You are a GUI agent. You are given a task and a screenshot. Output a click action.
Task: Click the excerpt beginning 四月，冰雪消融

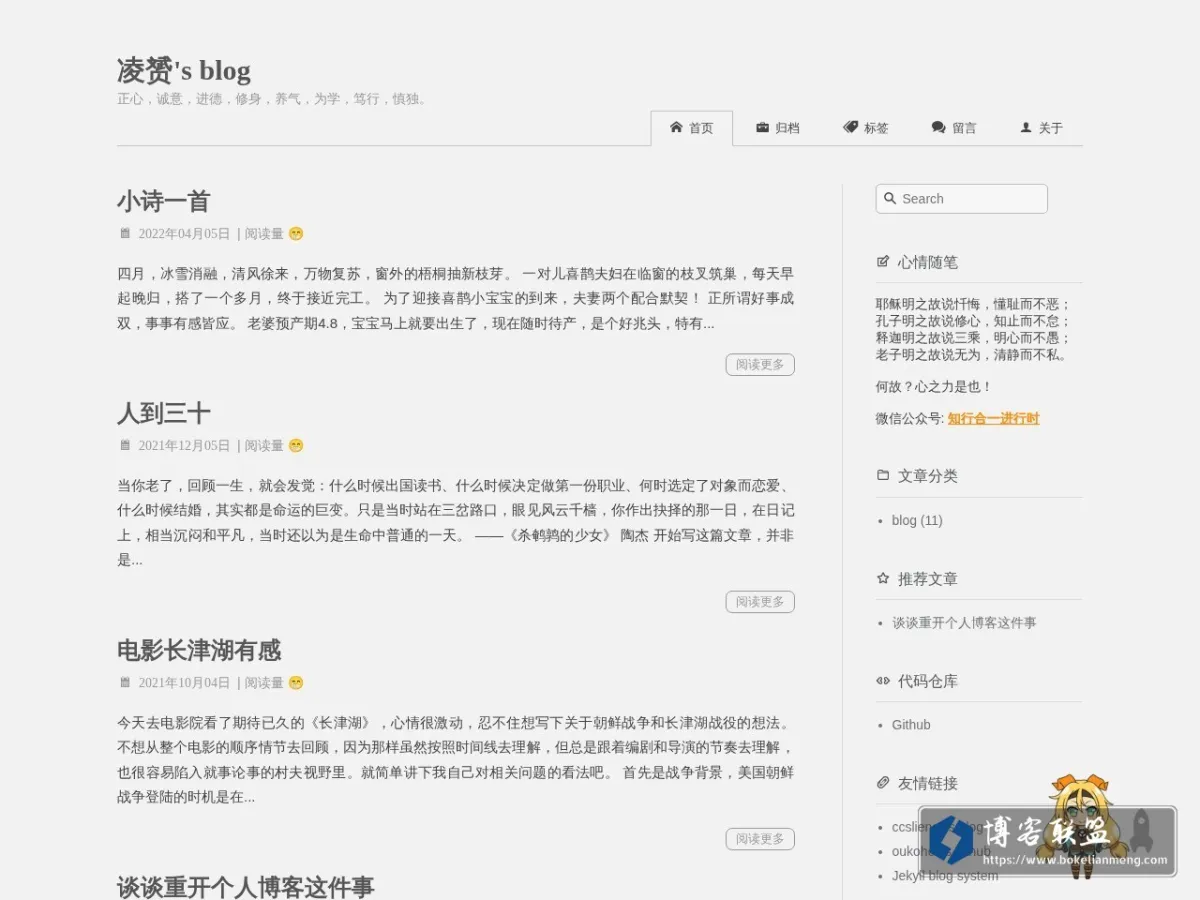pyautogui.click(x=456, y=298)
